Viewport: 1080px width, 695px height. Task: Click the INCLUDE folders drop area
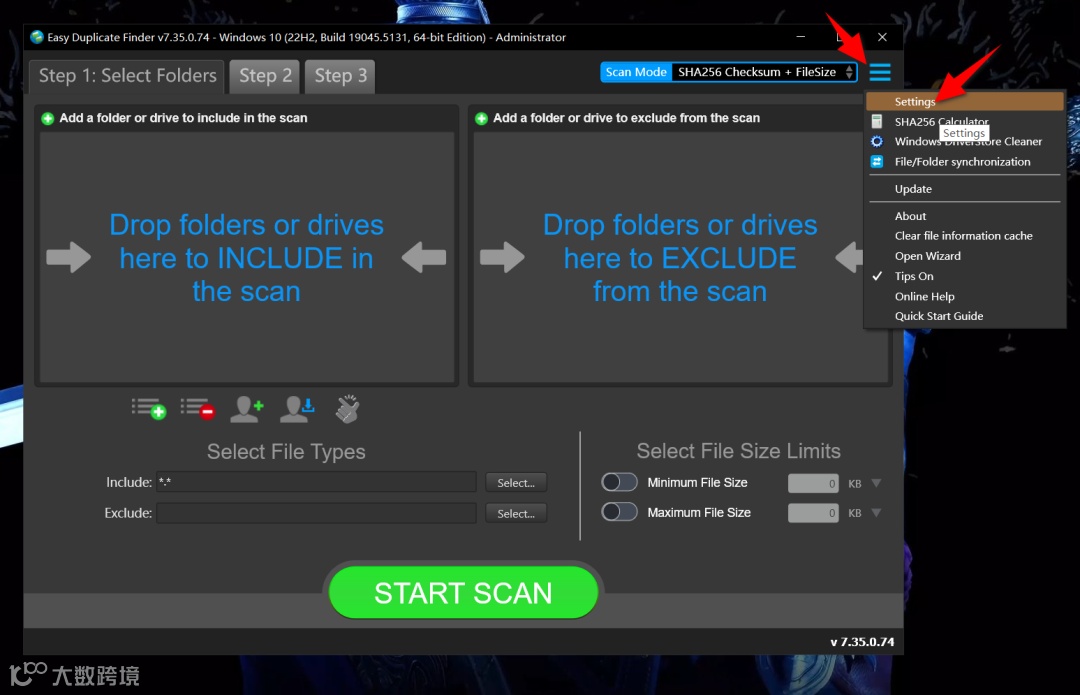point(247,257)
